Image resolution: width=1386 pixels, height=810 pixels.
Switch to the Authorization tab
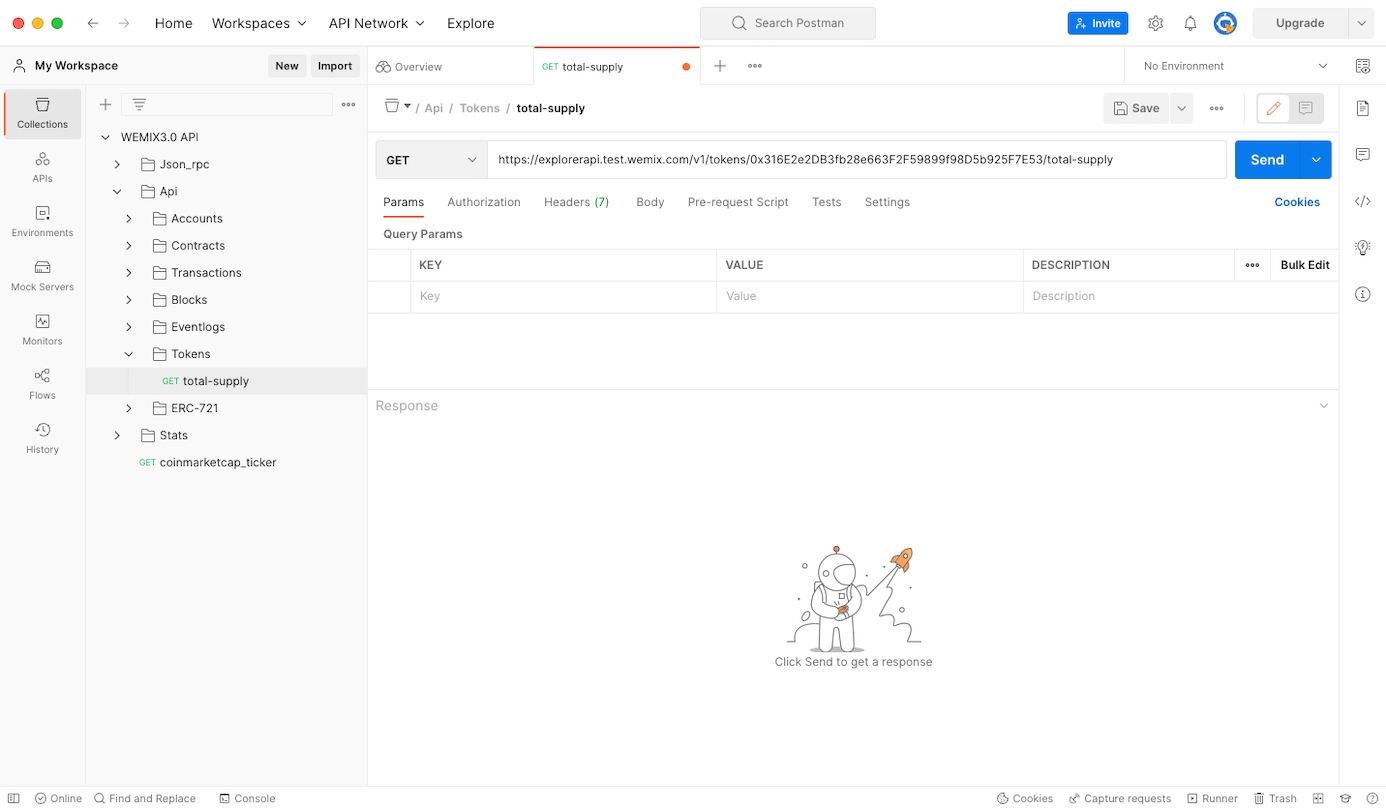[x=483, y=202]
